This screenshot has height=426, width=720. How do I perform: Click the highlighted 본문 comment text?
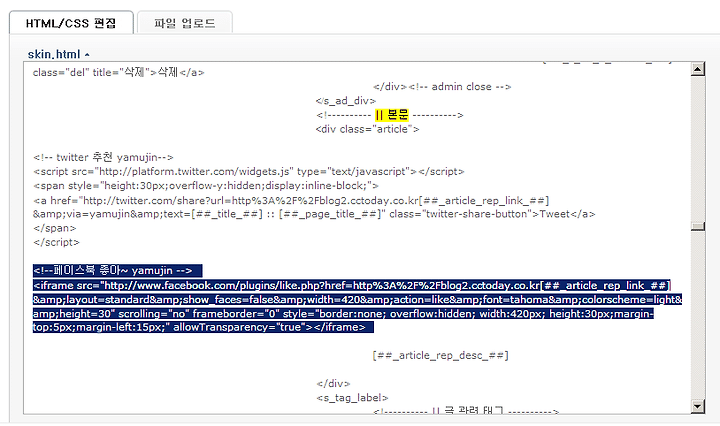391,115
